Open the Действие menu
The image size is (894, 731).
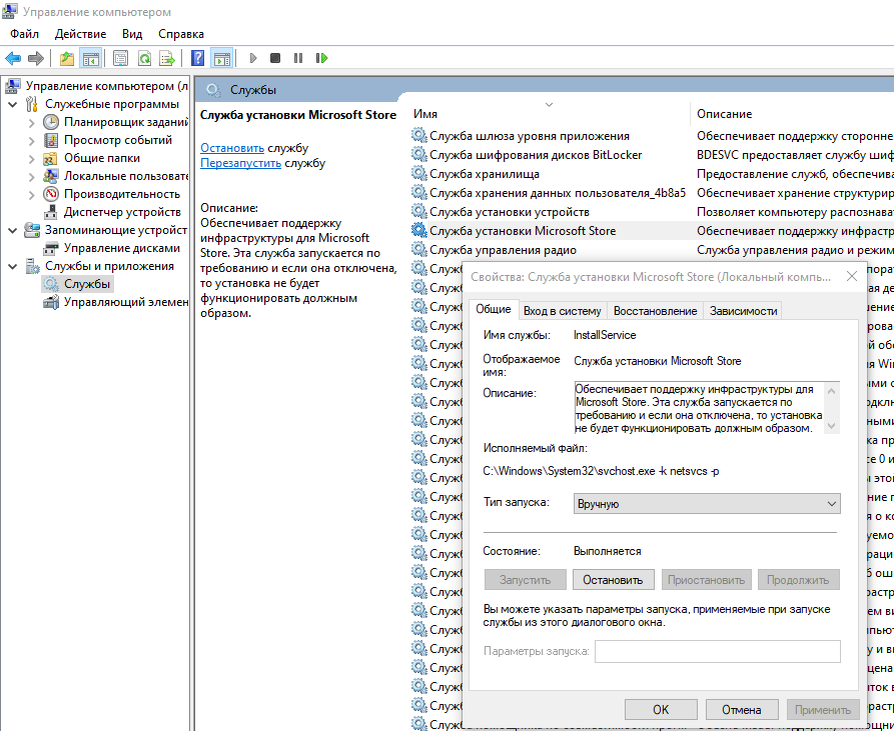(80, 34)
